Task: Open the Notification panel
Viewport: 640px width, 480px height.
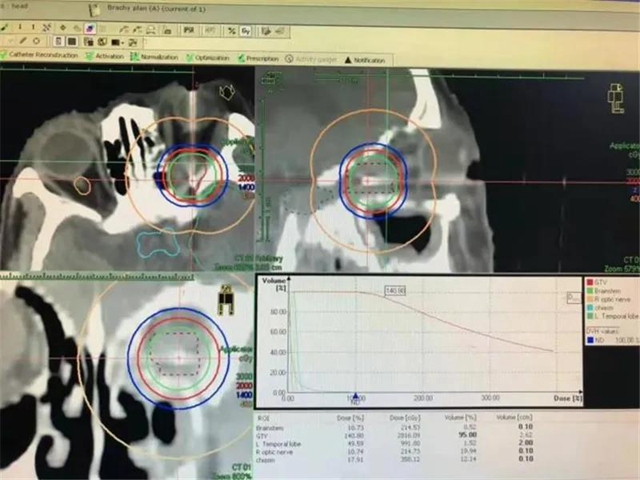Action: click(364, 60)
